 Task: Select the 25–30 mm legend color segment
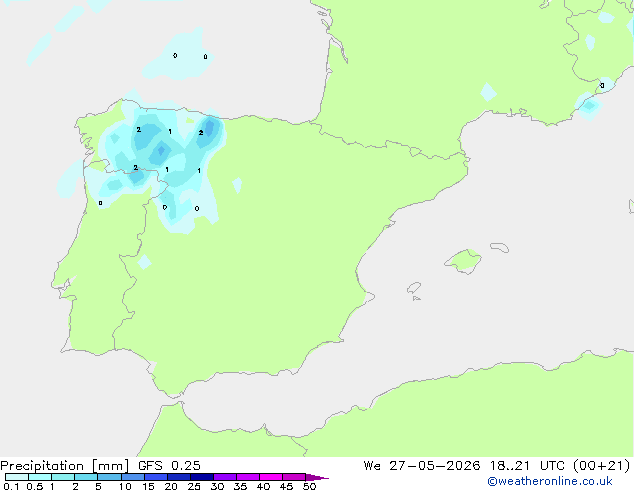pos(201,477)
